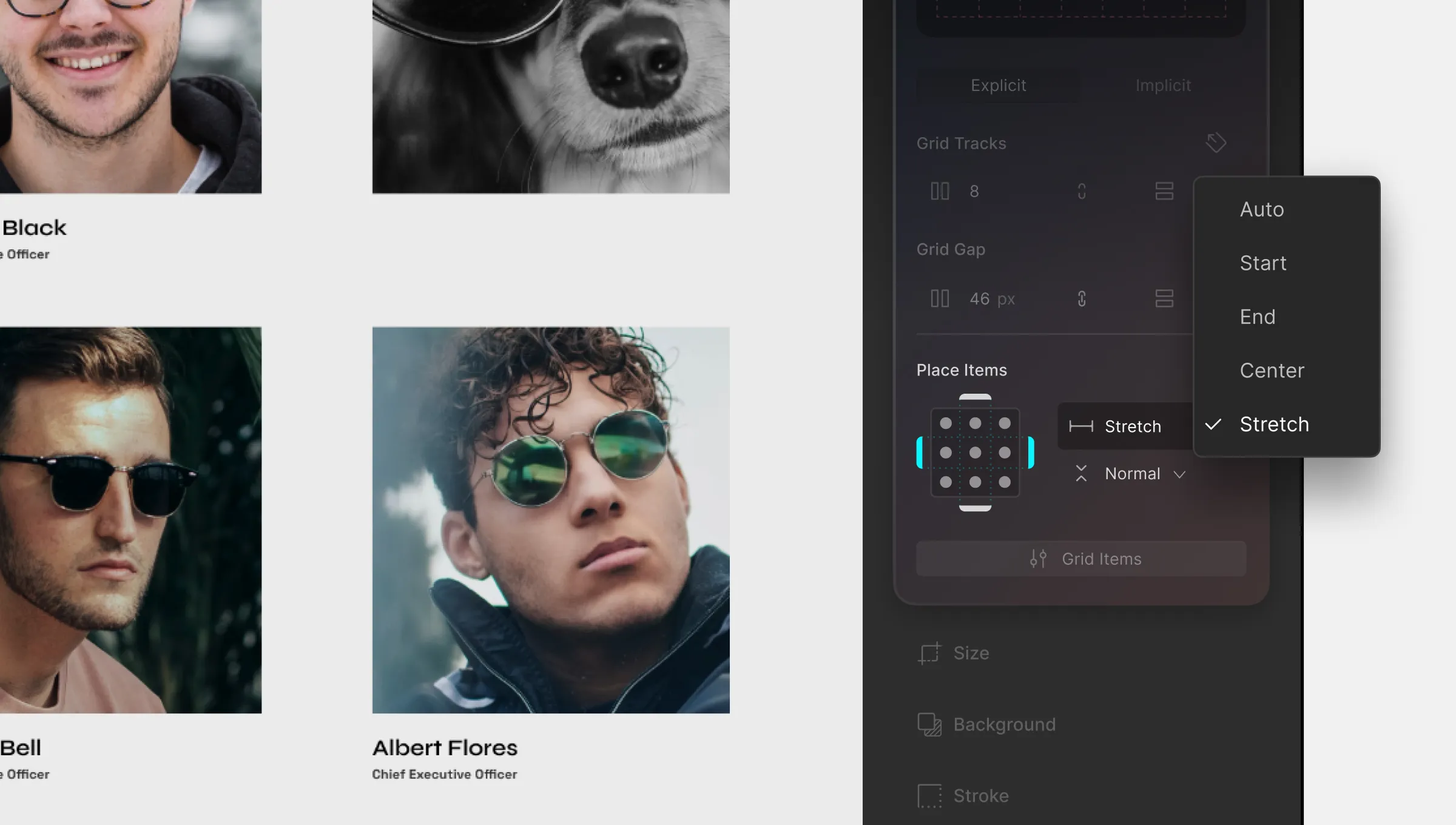Toggle vertical grid gap orientation icon
The image size is (1456, 825).
1163,298
